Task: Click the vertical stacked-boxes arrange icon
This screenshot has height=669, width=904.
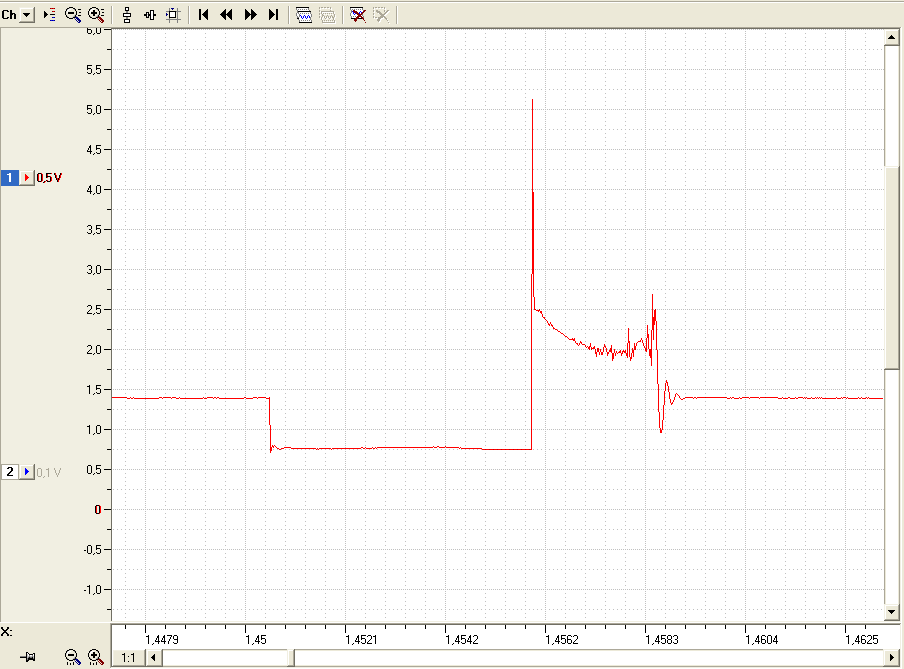Action: click(127, 15)
